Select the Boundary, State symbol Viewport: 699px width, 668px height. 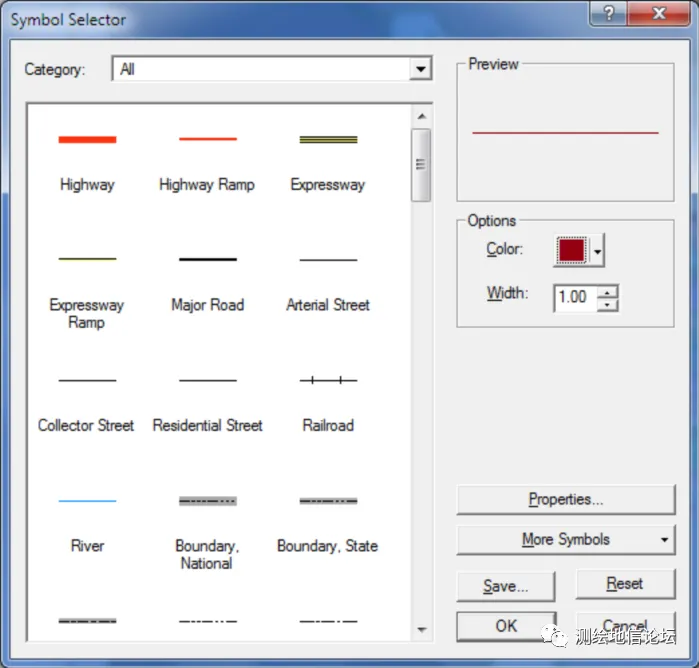coord(328,501)
